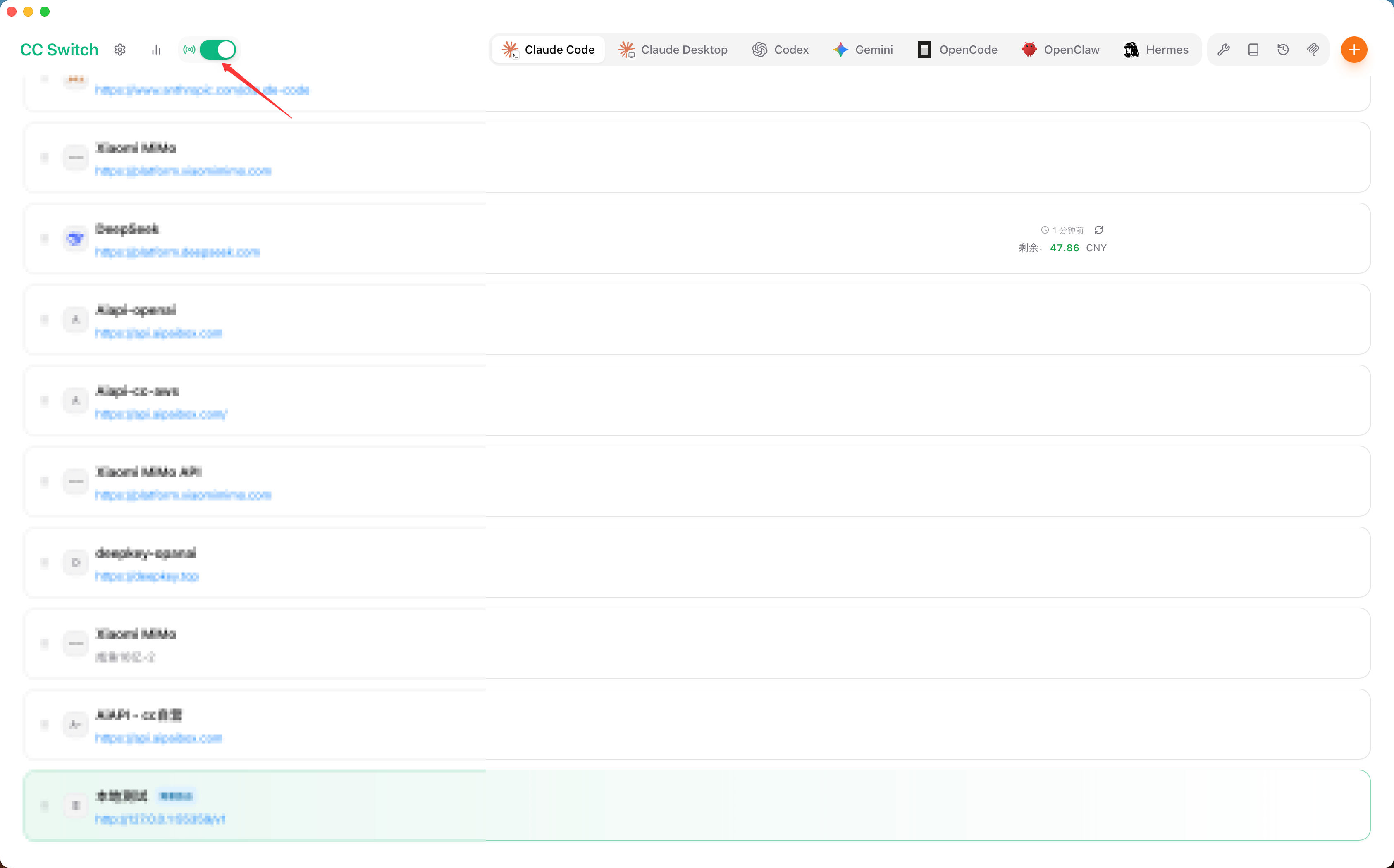Click the deepkey-openai provider icon
The width and height of the screenshot is (1394, 868).
pos(75,562)
